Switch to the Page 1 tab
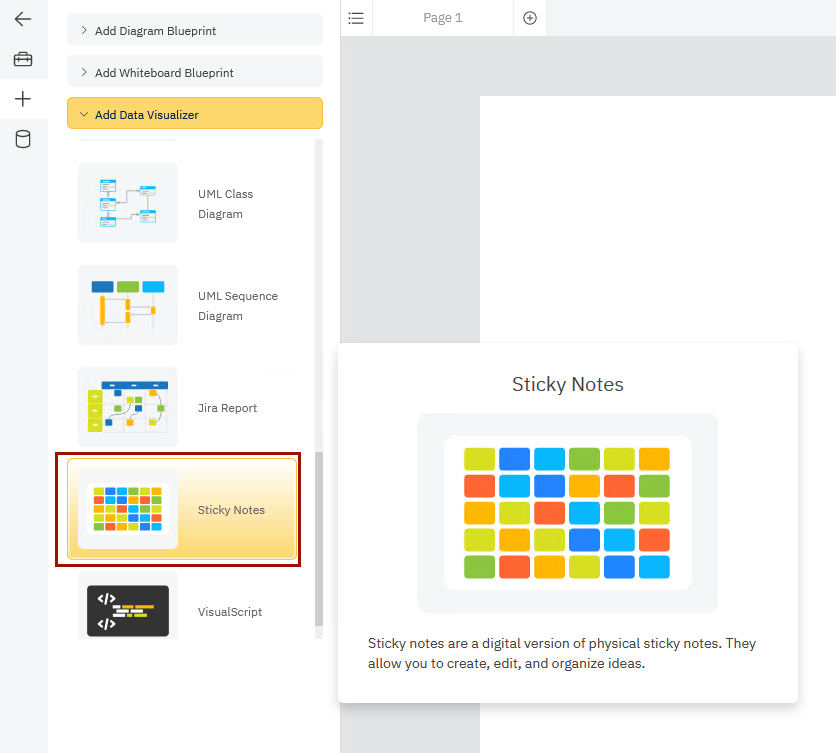Image resolution: width=836 pixels, height=753 pixels. (x=443, y=17)
